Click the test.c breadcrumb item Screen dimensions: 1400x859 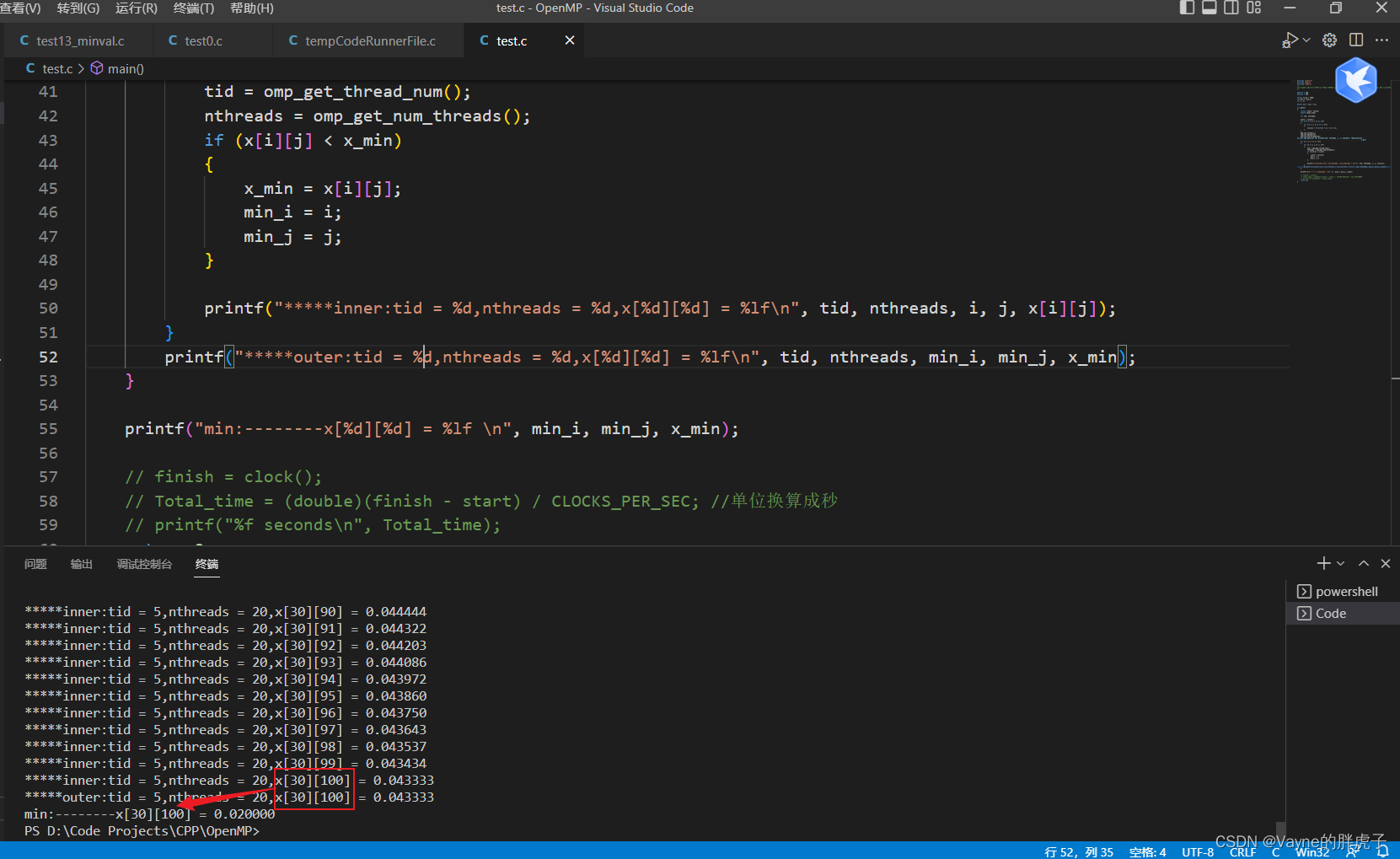tap(57, 69)
